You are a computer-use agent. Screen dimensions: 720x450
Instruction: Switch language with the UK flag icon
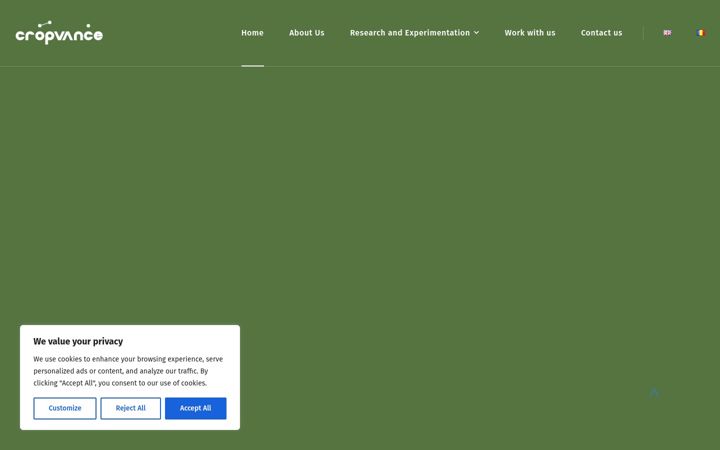tap(667, 33)
